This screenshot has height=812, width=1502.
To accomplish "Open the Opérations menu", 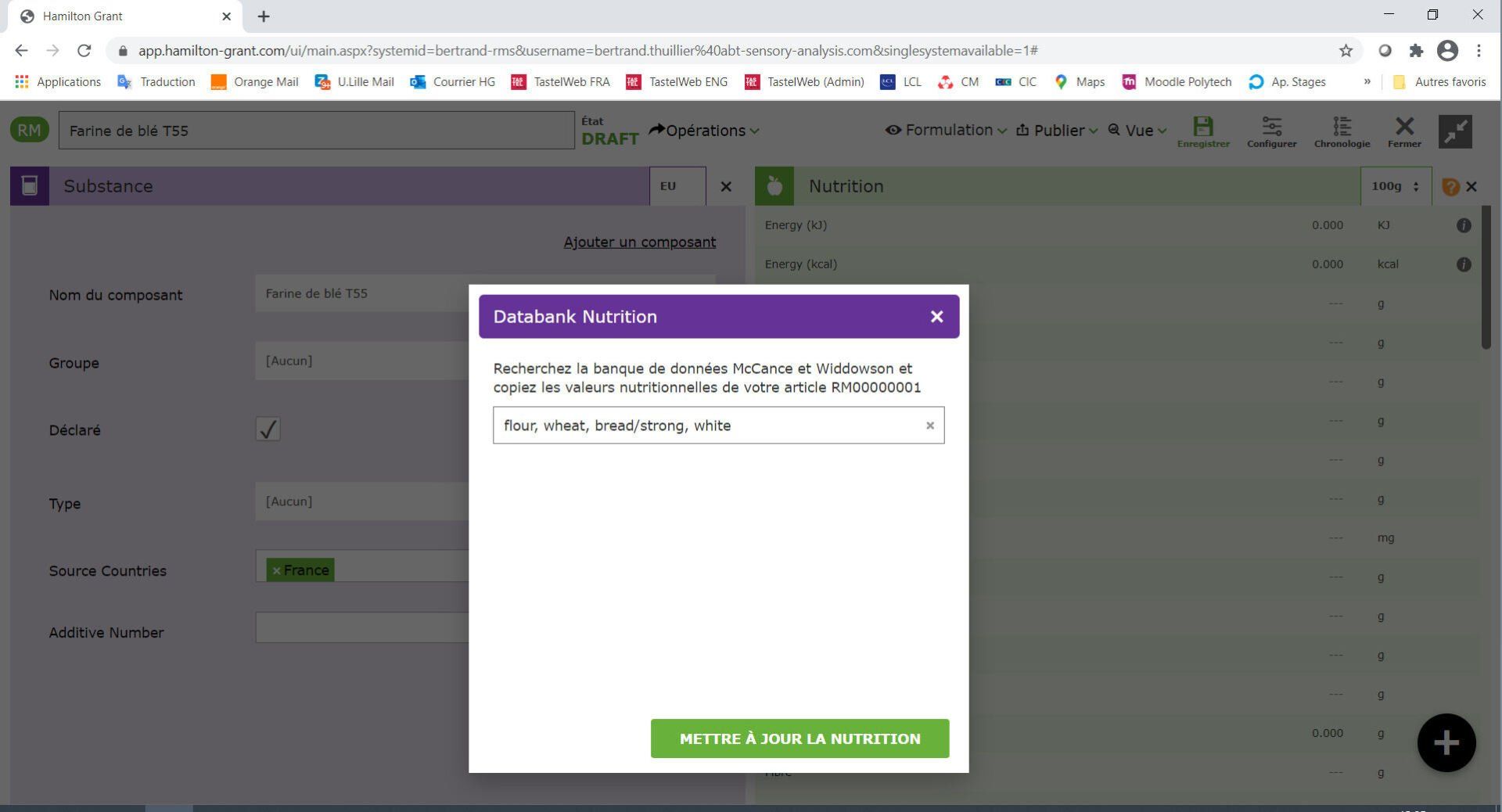I will click(x=703, y=131).
